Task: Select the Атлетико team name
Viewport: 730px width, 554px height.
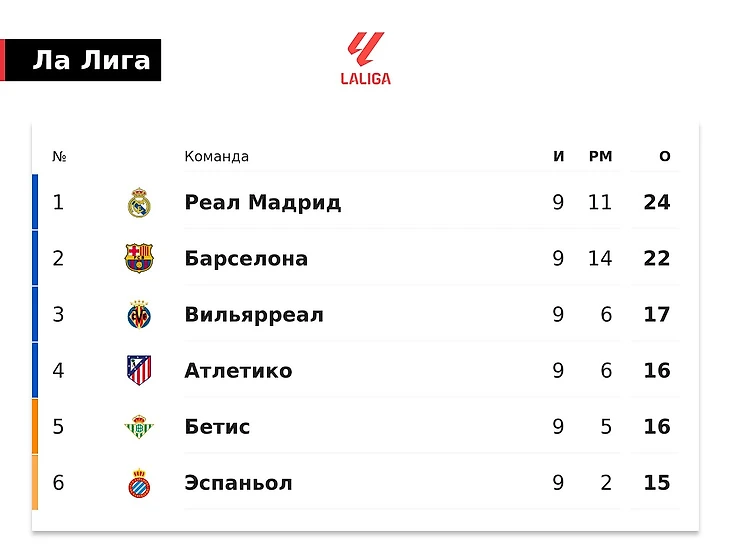Action: tap(238, 371)
